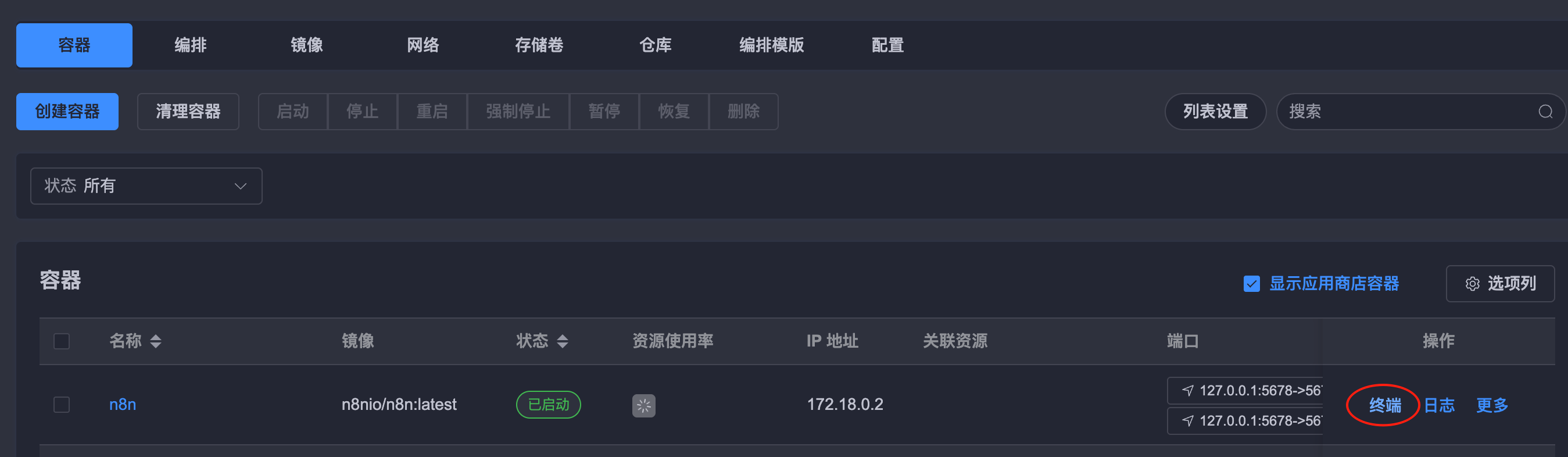Sort containers by 状态 column arrows
1568x457 pixels.
tap(563, 341)
